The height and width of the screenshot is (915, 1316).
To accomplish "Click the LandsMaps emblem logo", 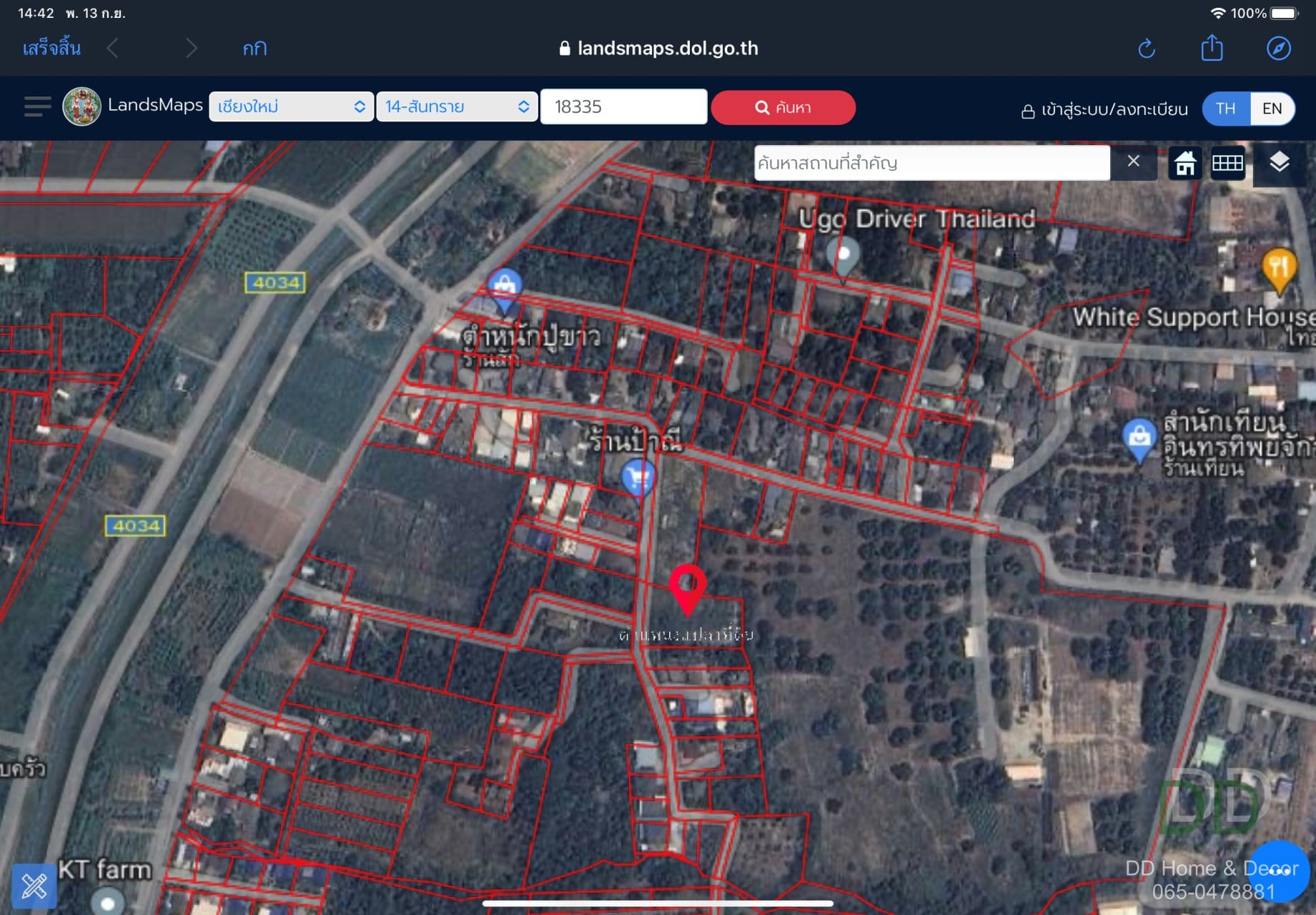I will 81,107.
